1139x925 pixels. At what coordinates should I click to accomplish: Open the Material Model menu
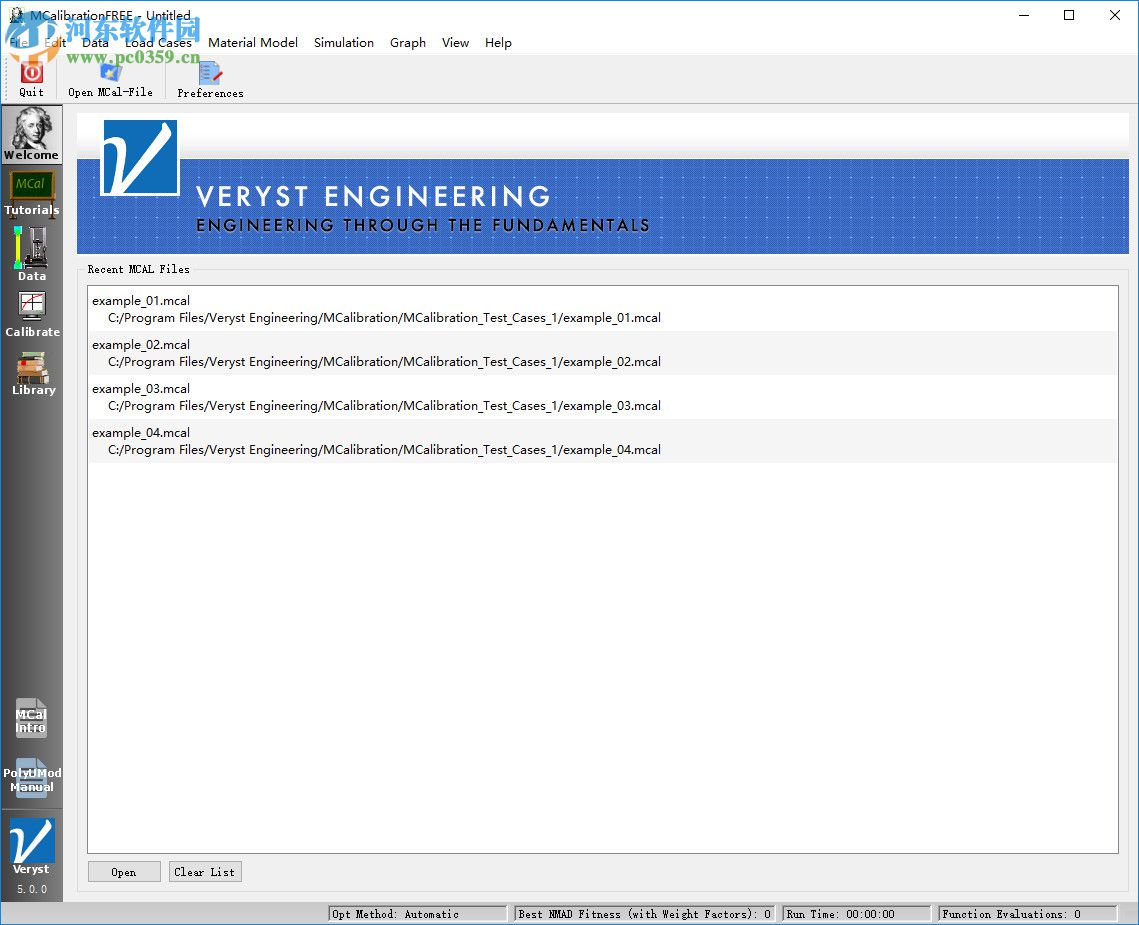253,42
